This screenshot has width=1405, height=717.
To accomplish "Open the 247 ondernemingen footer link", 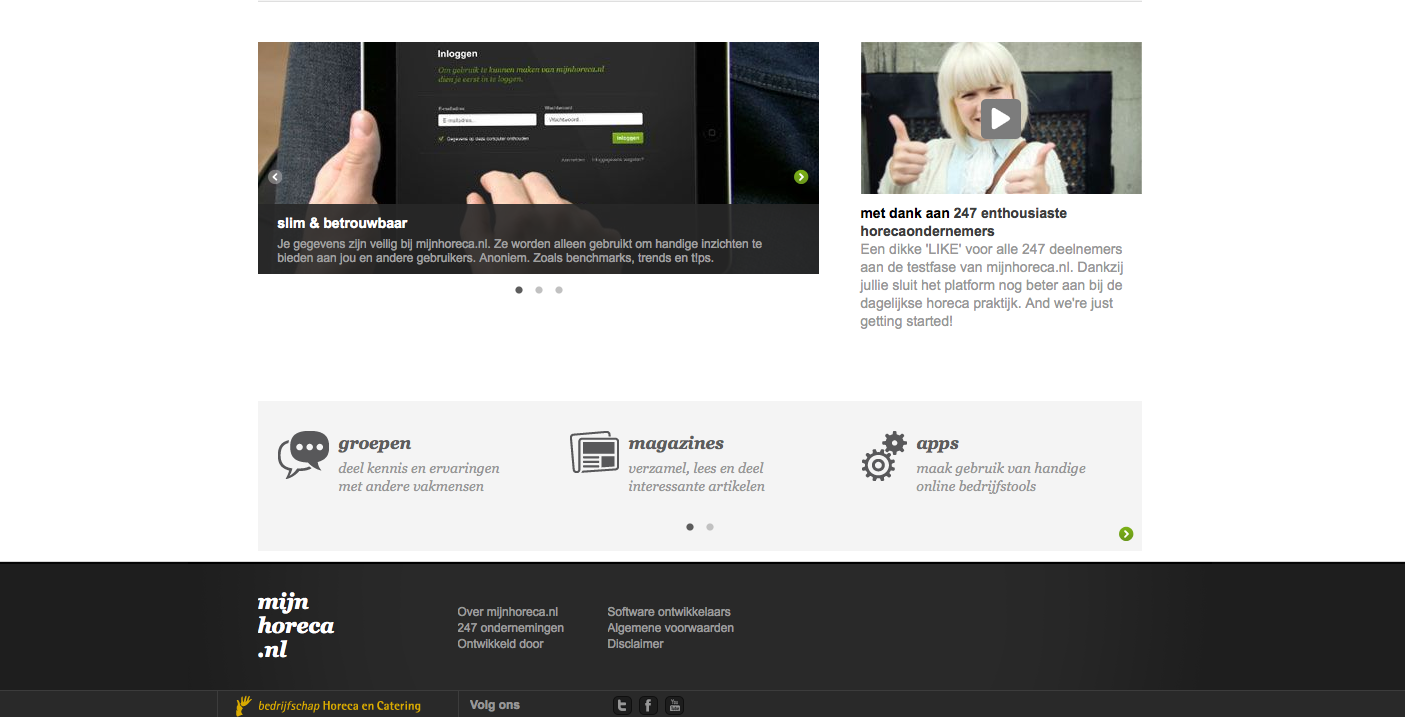I will [x=511, y=628].
